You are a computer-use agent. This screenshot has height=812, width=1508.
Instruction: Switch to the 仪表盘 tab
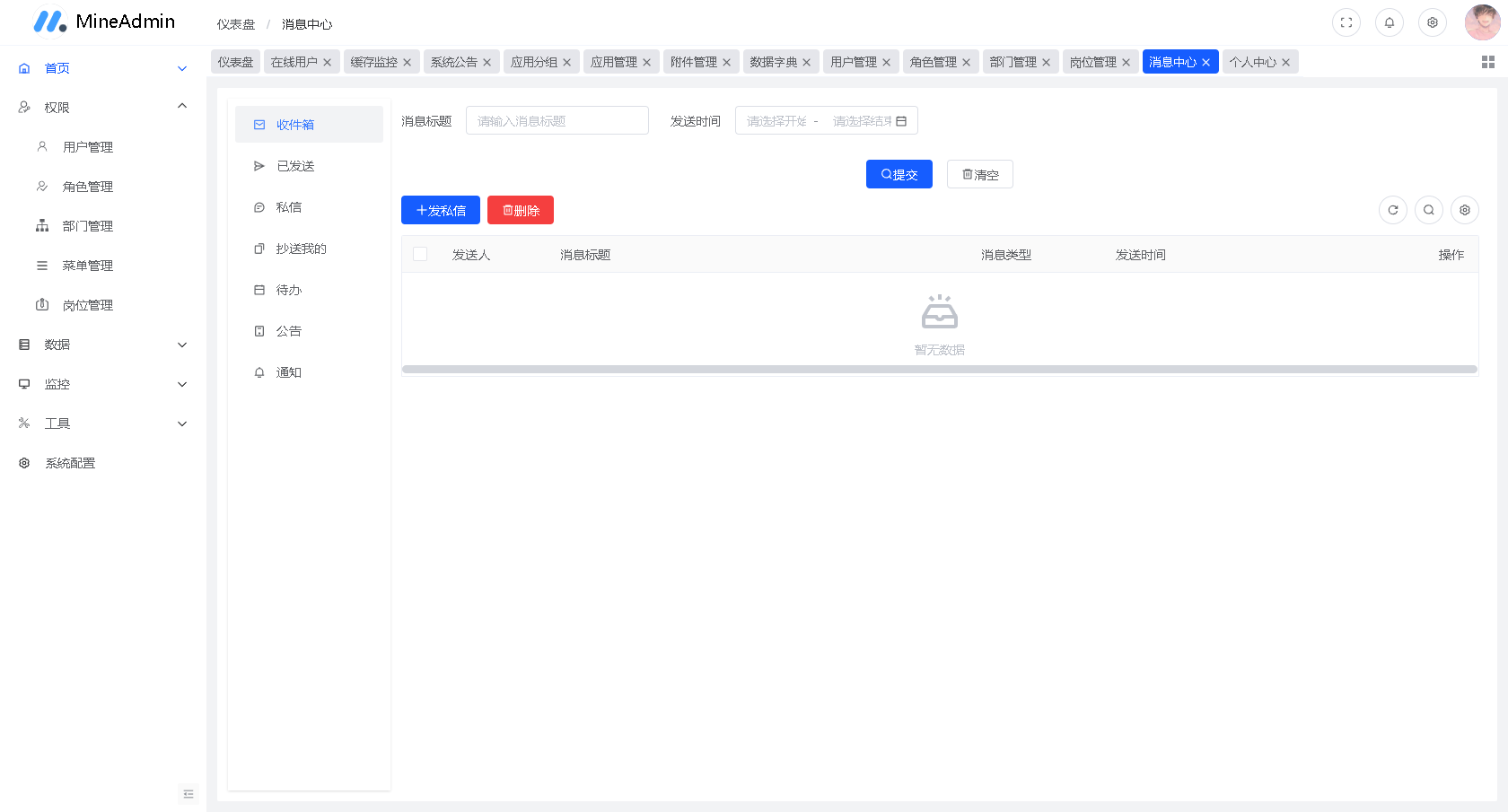(236, 62)
